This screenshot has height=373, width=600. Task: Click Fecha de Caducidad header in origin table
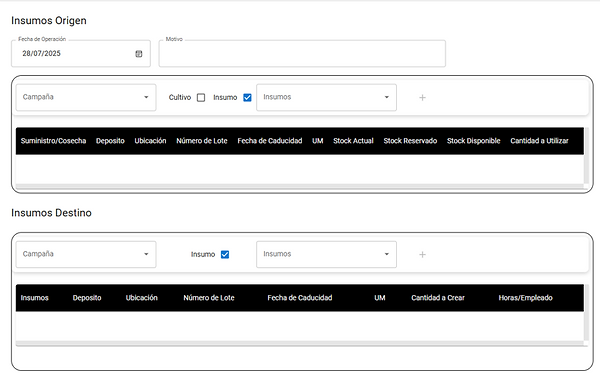[270, 141]
